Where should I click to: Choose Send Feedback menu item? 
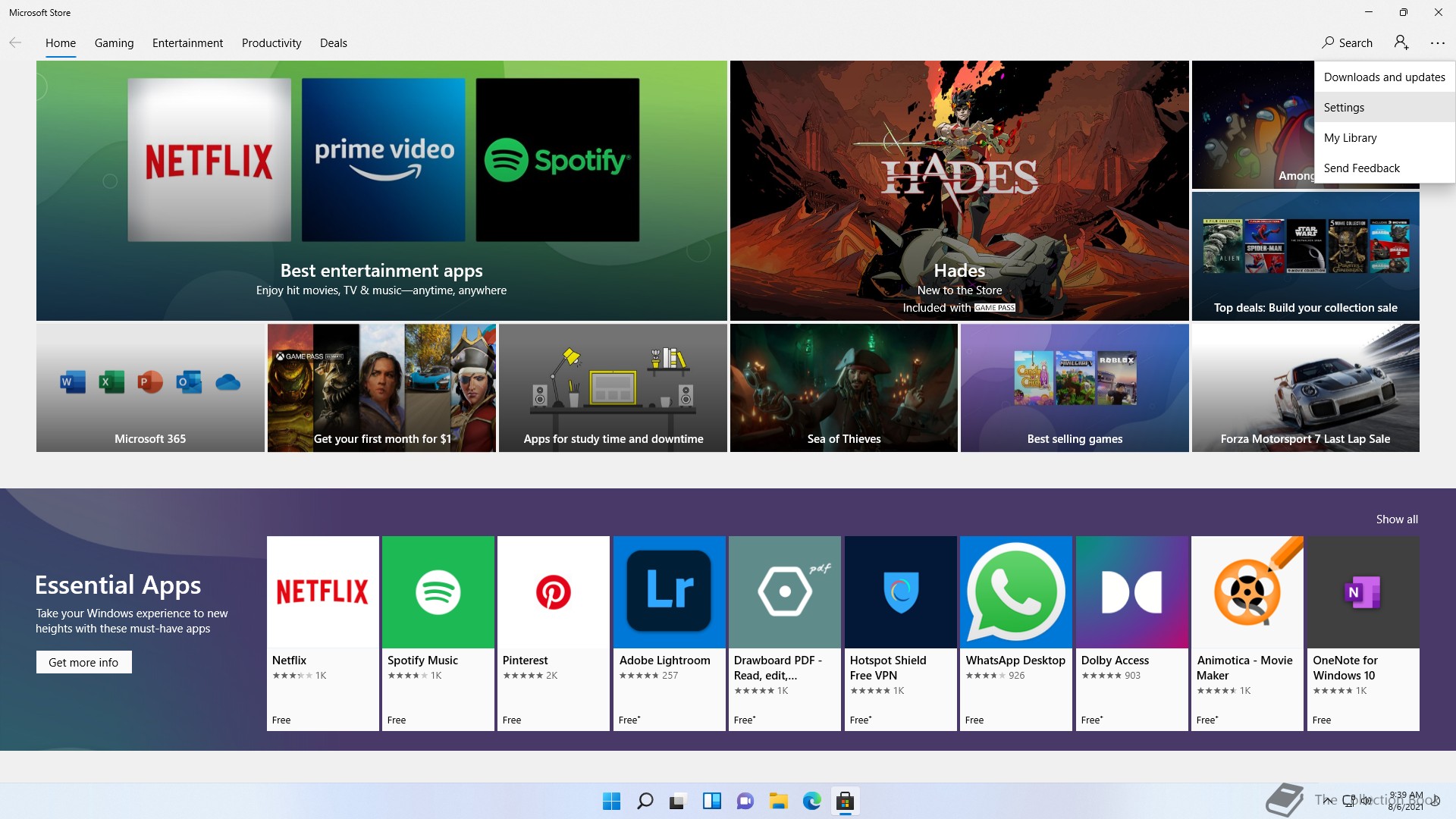click(1385, 168)
